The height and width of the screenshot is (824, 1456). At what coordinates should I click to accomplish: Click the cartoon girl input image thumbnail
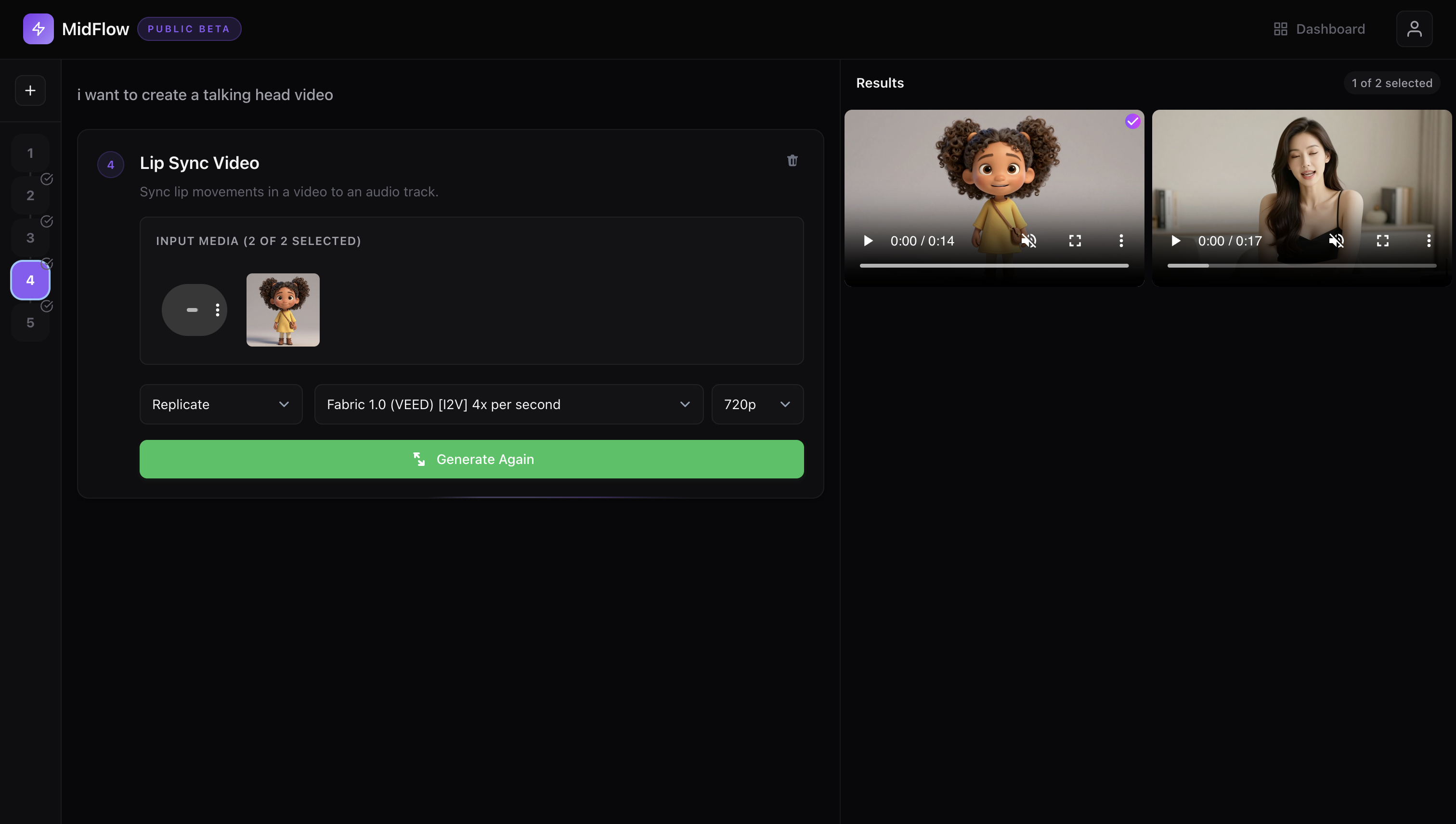283,310
